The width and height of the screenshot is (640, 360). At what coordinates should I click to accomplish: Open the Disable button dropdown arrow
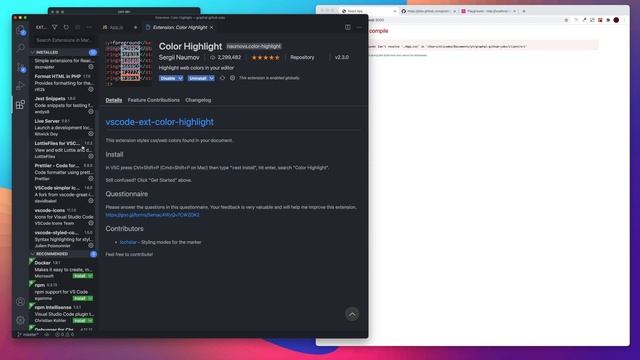[x=180, y=78]
